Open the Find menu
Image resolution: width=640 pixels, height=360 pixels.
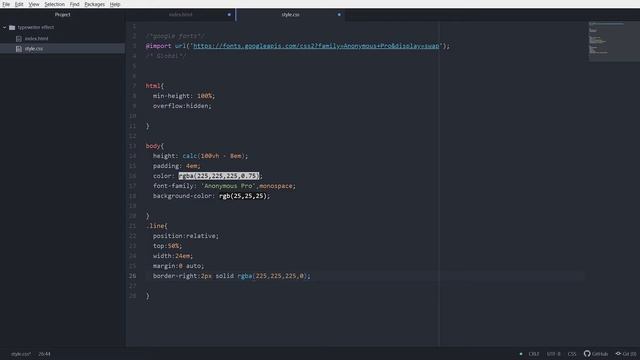tap(74, 4)
